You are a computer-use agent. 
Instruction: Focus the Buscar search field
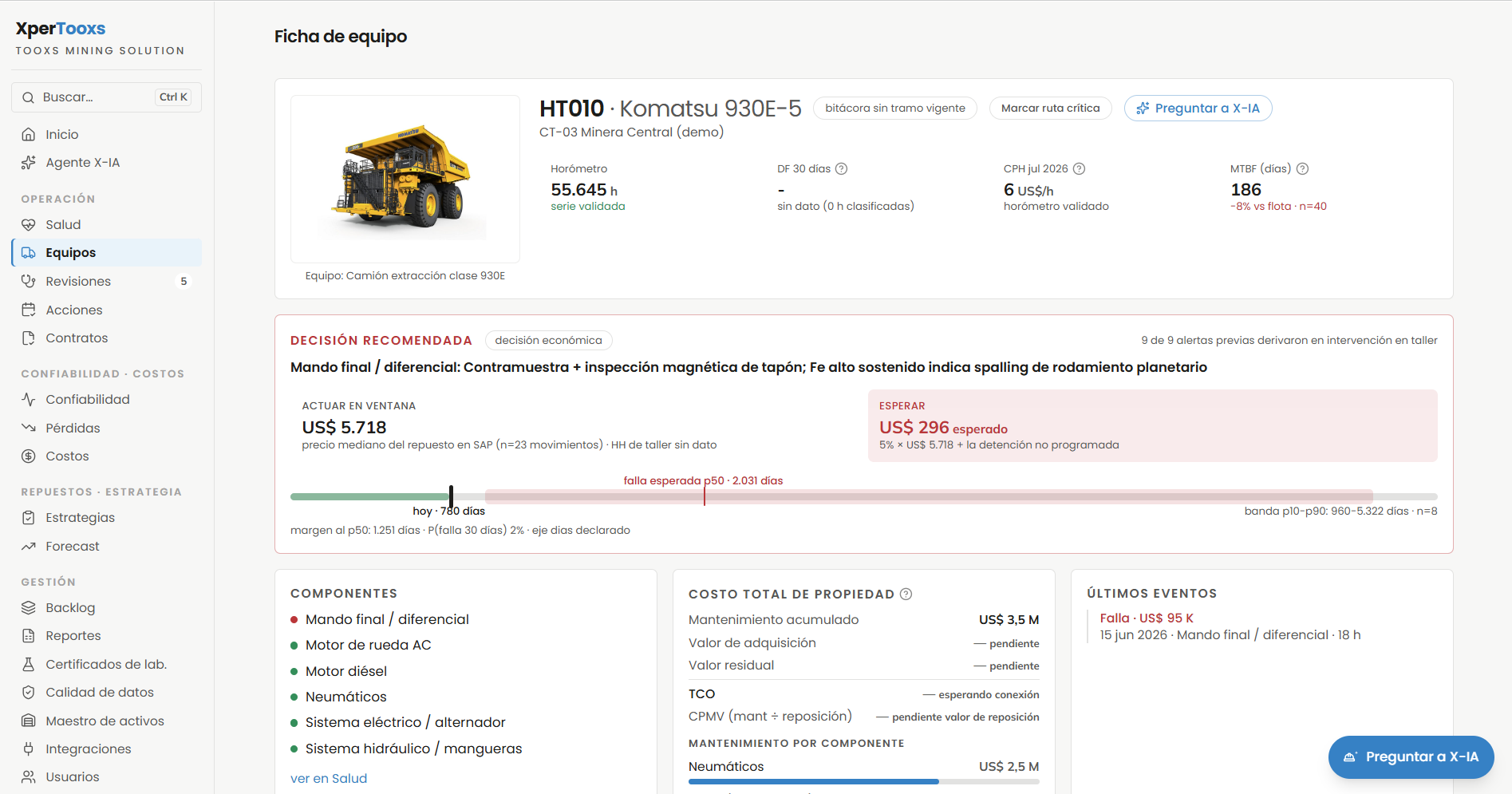tap(106, 97)
